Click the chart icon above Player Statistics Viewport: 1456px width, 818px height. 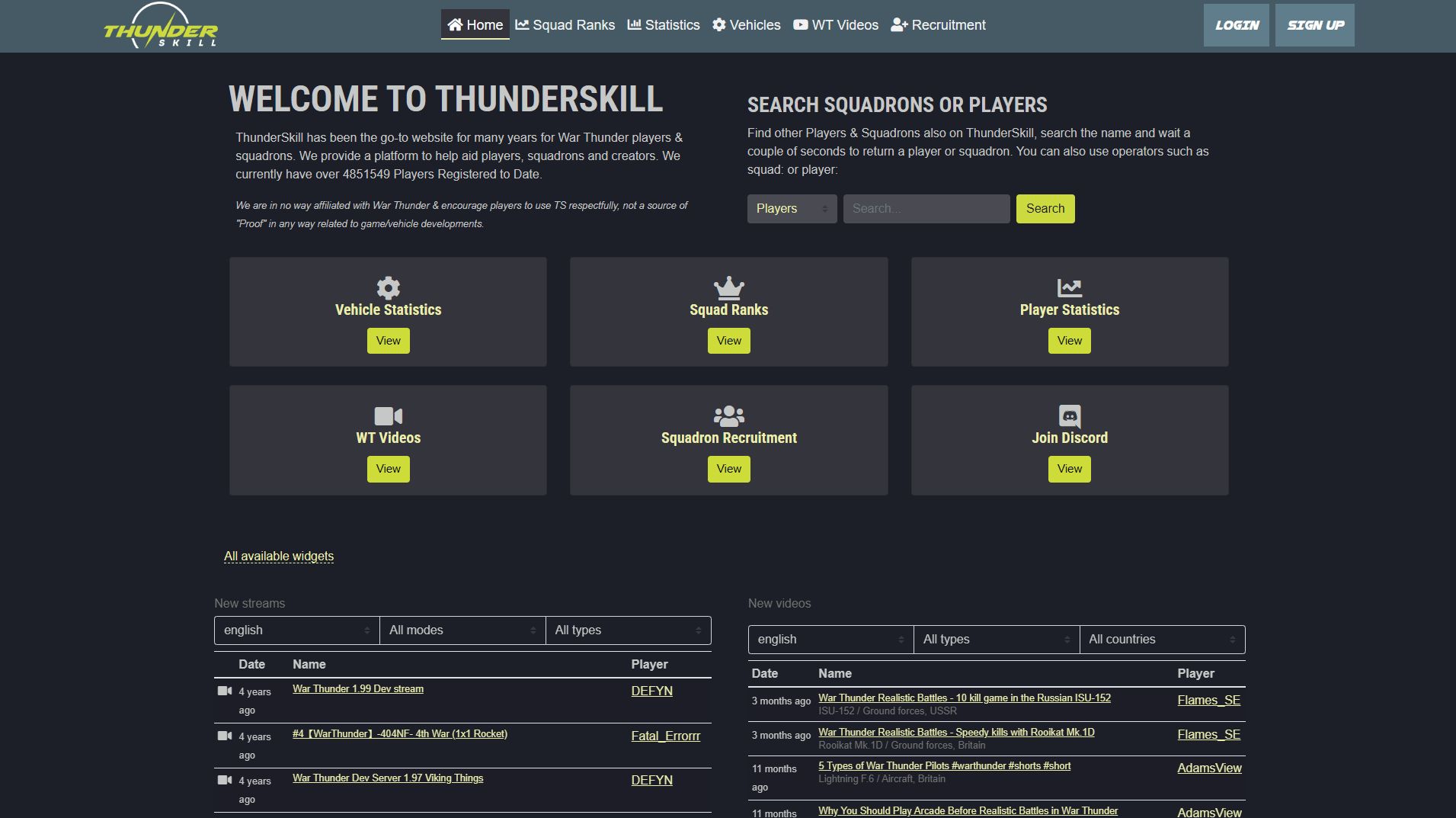1069,287
